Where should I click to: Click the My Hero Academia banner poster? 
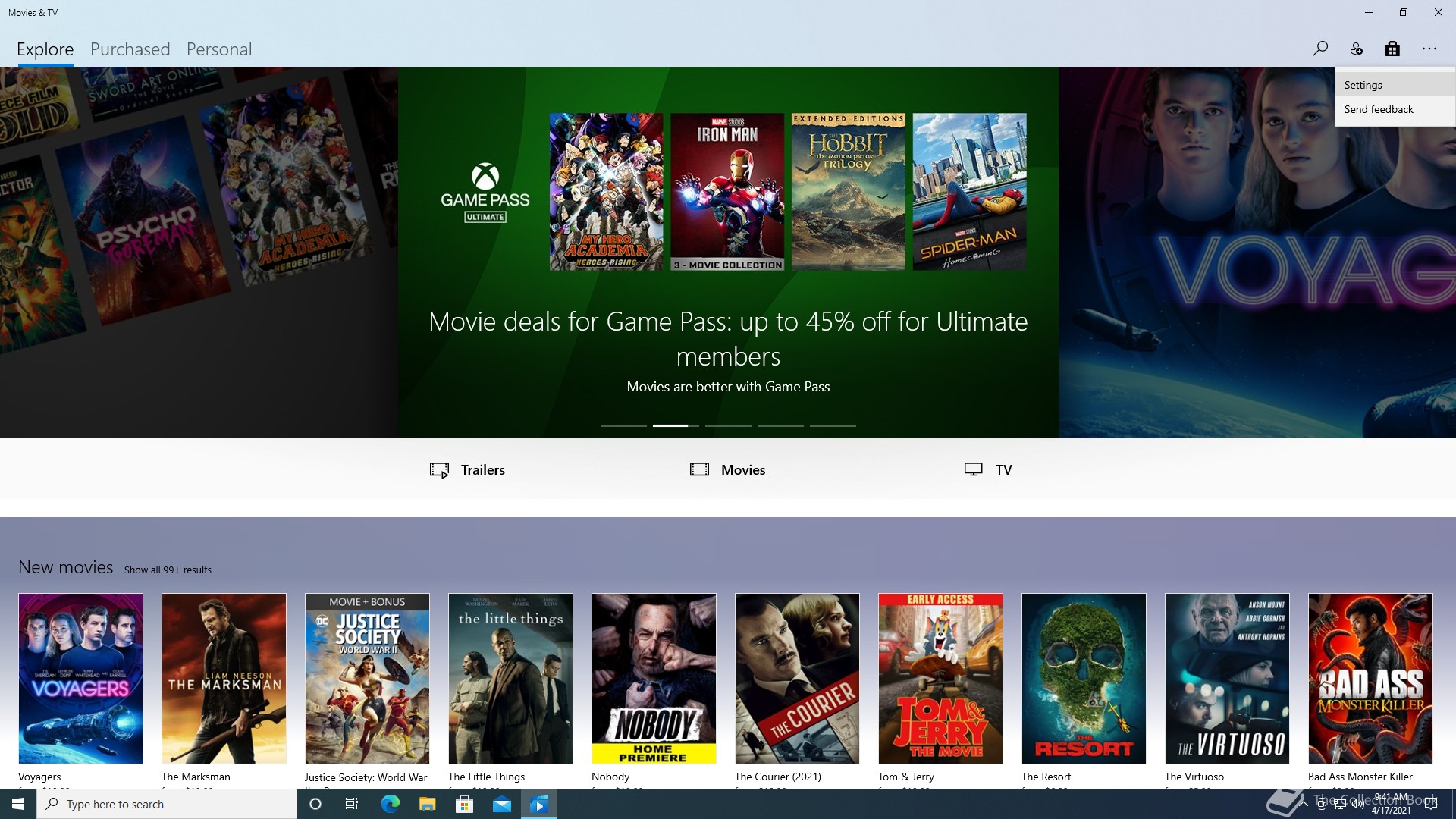click(606, 192)
